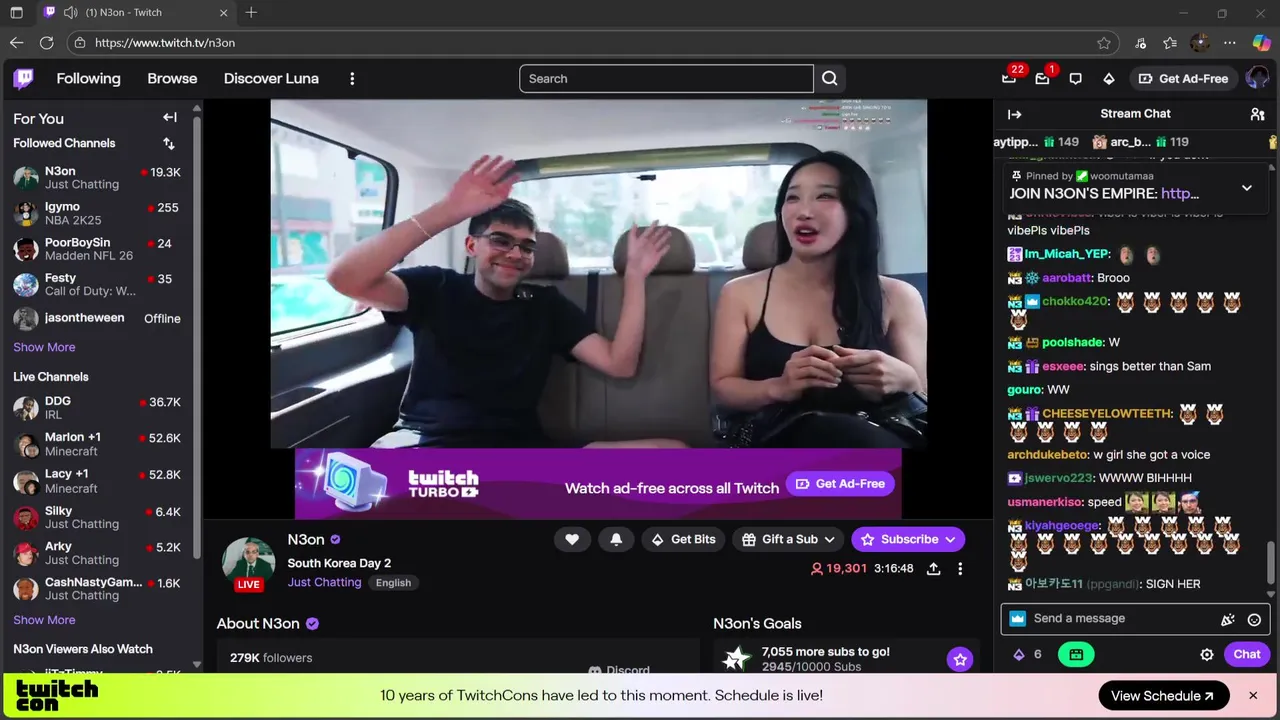Click the Discord link in About panel
Image resolution: width=1280 pixels, height=720 pixels.
coord(619,670)
